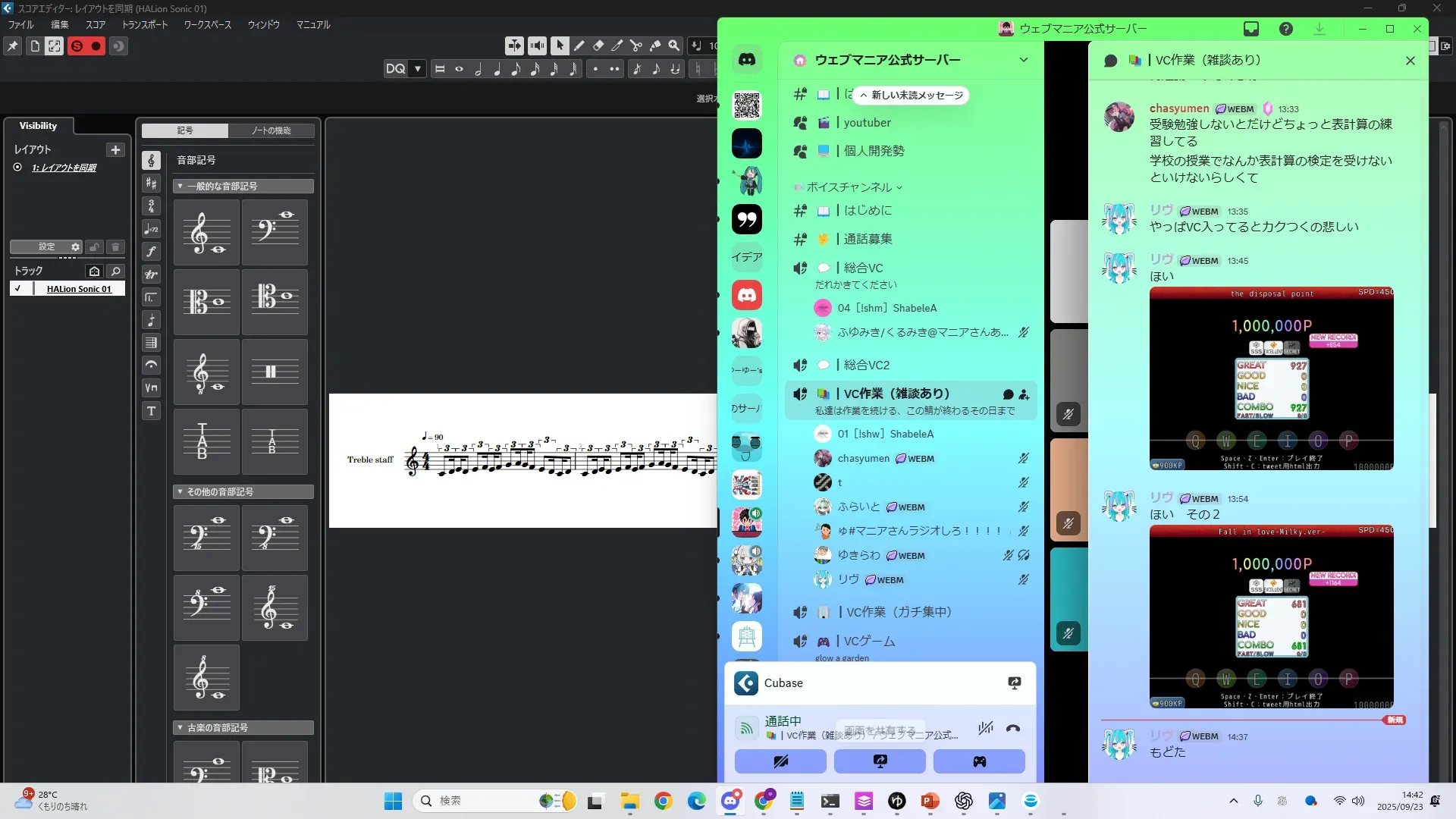Open the DQ quantize dropdown

click(x=417, y=69)
